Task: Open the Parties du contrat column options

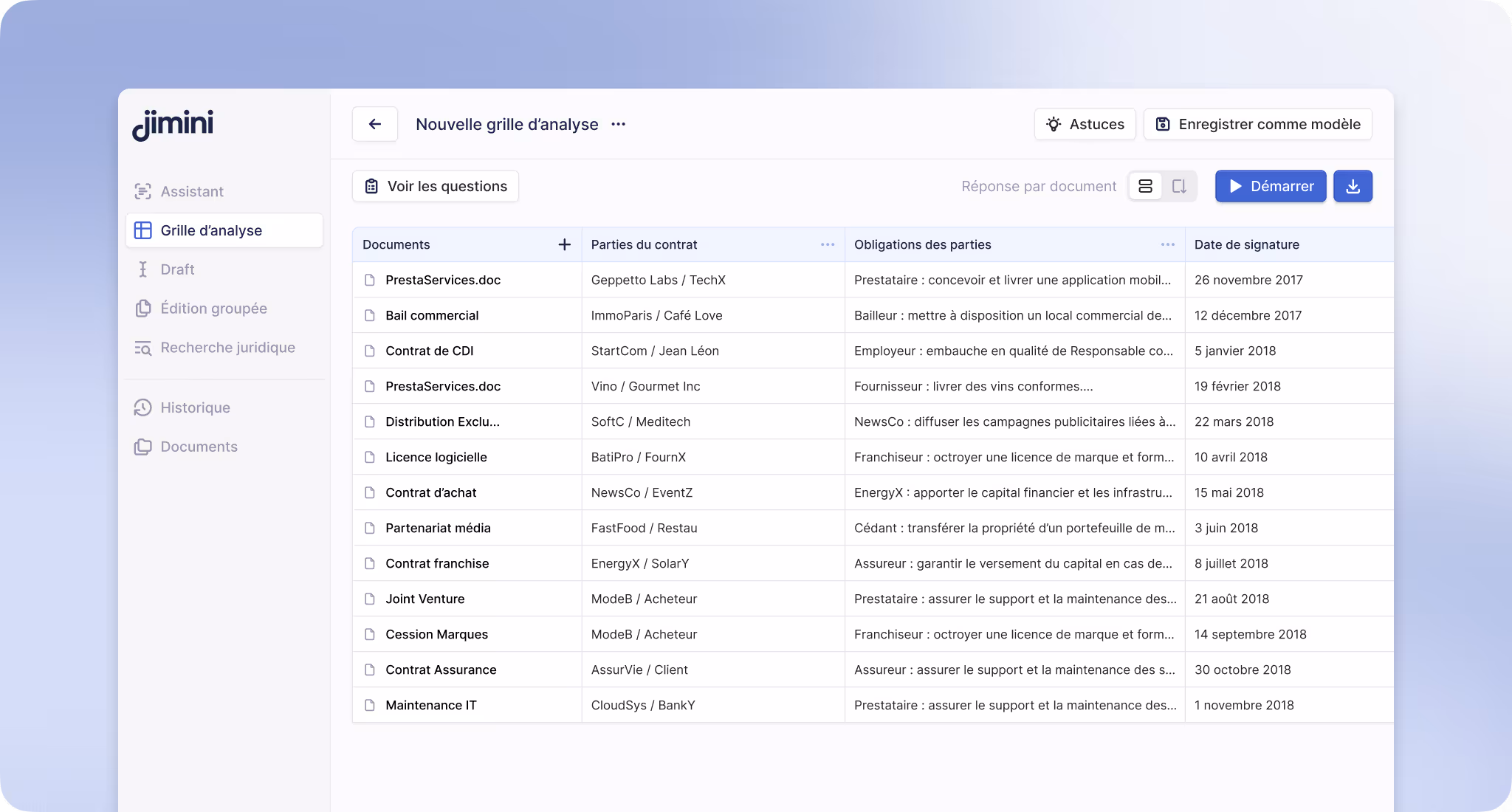Action: click(828, 244)
